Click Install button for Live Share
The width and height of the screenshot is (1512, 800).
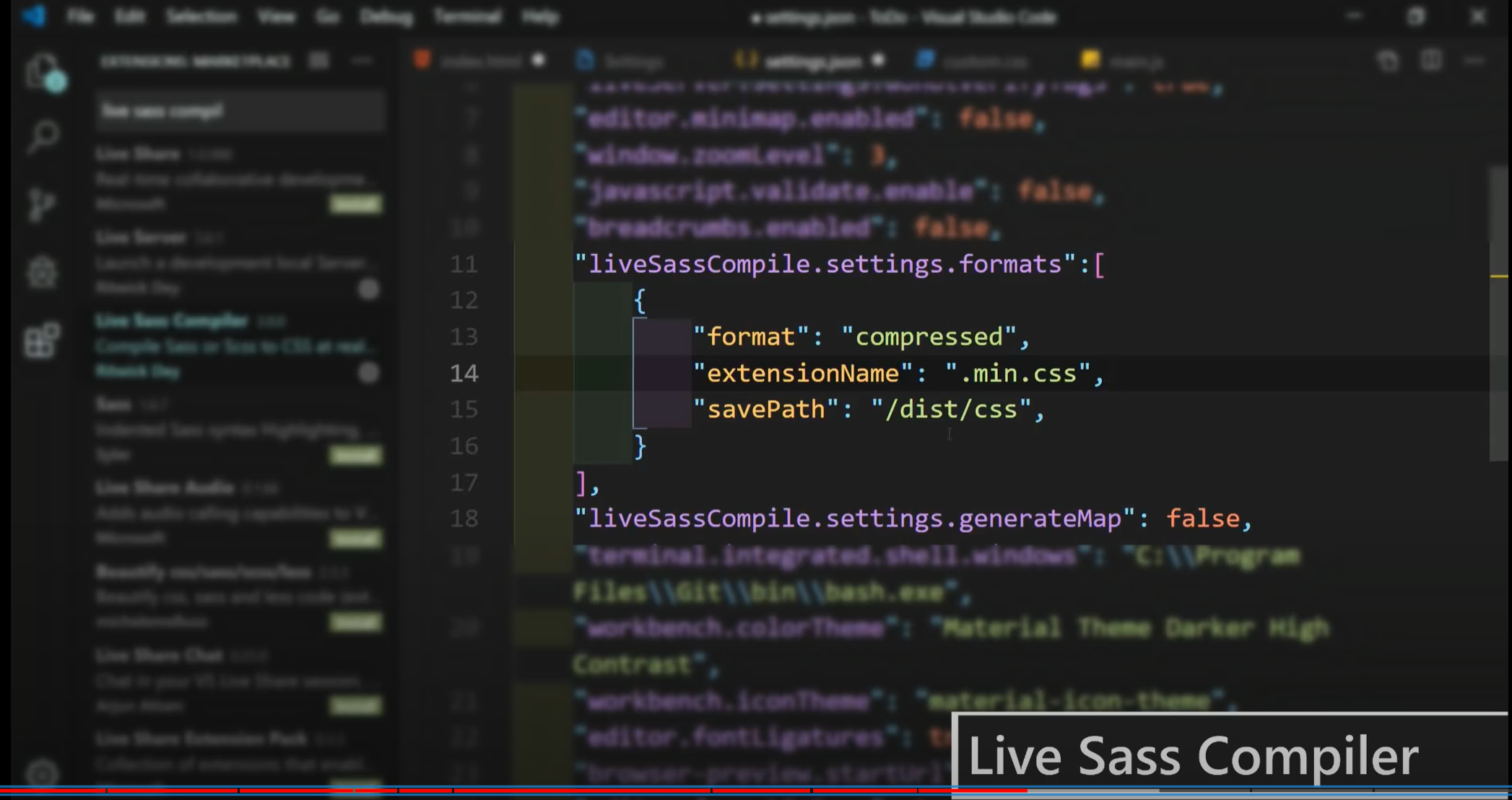pos(356,204)
